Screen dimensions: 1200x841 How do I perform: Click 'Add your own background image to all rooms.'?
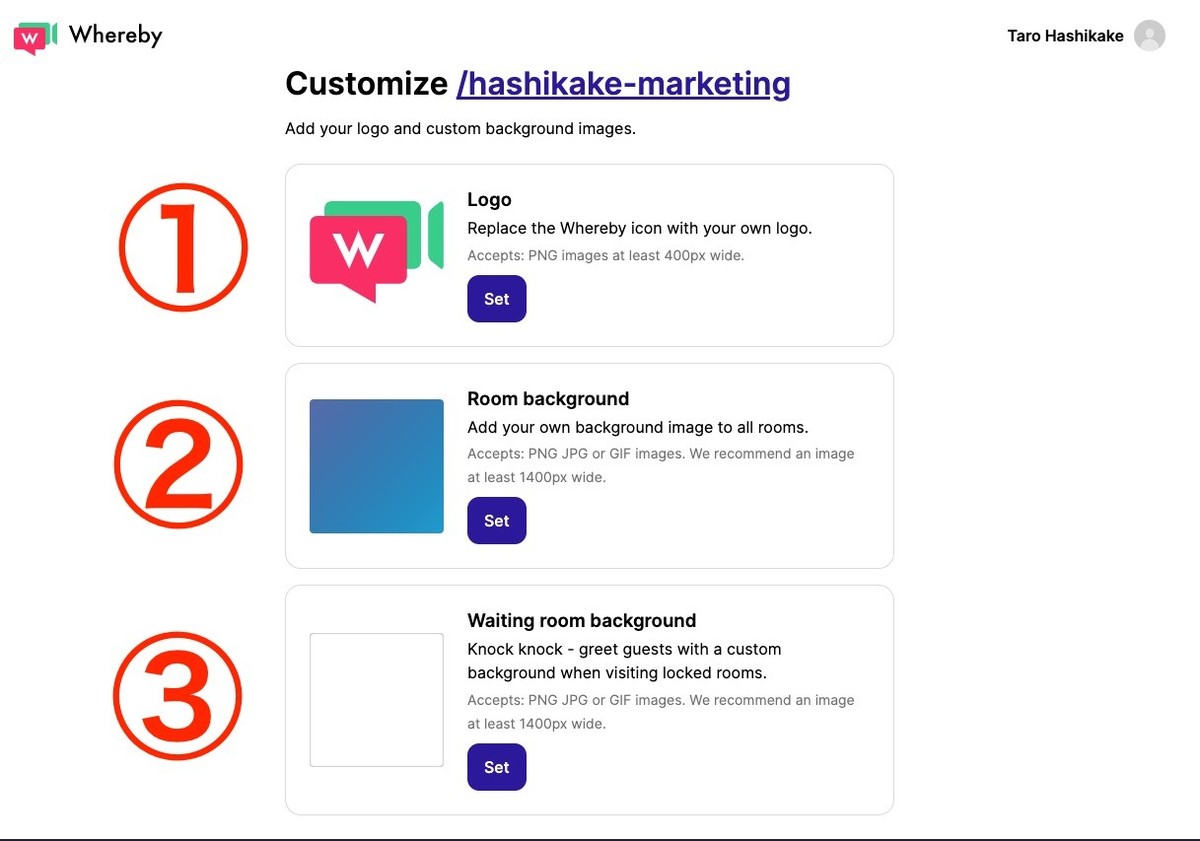(x=637, y=427)
